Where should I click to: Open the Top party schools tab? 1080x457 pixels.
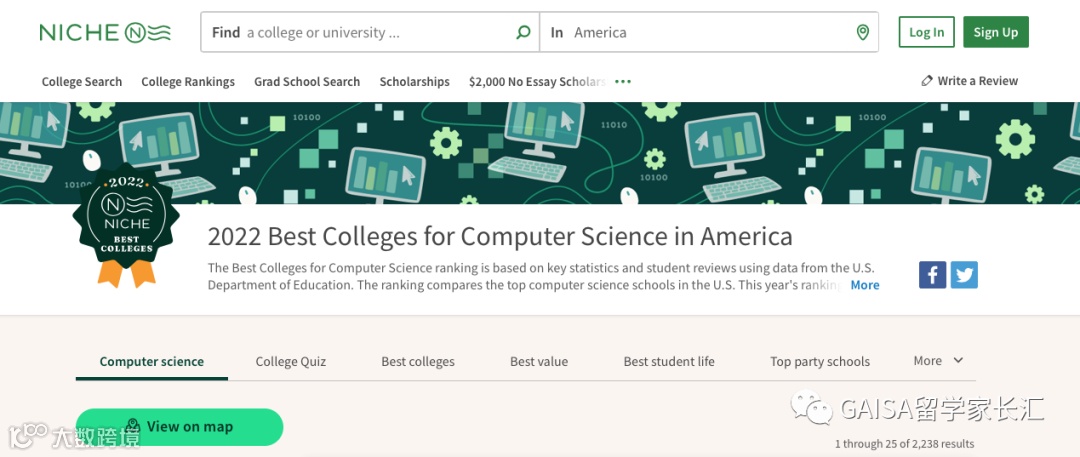tap(820, 361)
